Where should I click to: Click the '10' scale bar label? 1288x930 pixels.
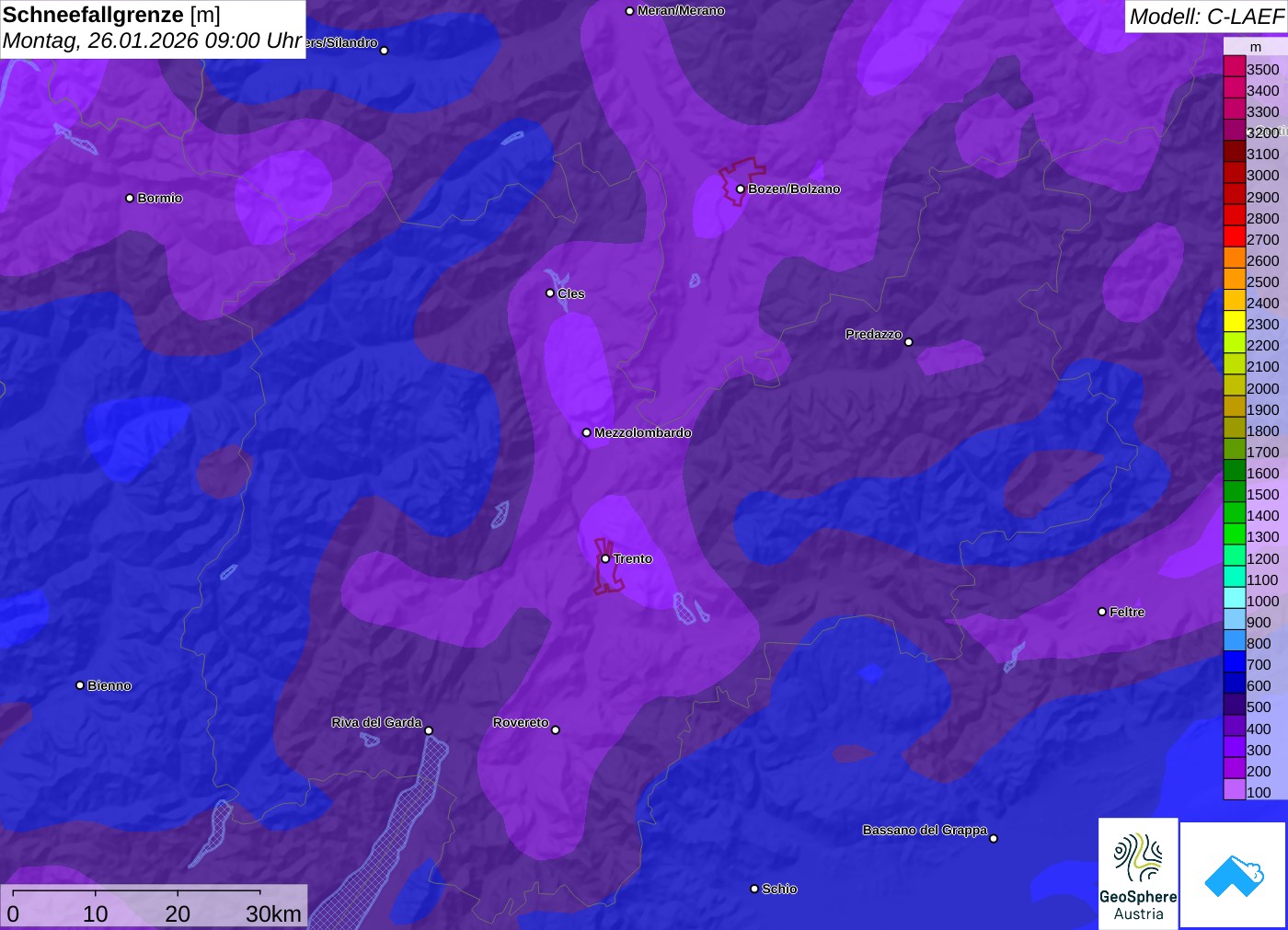click(x=96, y=913)
